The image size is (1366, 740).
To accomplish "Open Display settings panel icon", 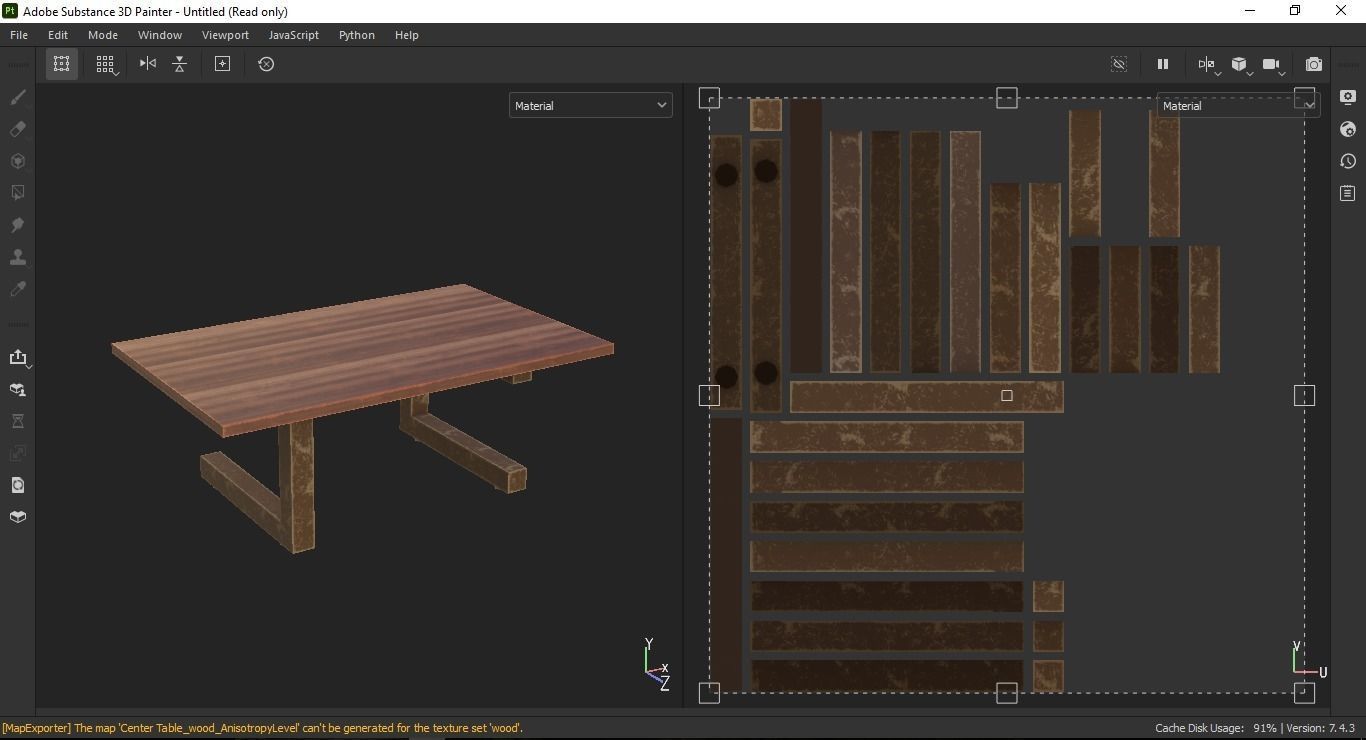I will pyautogui.click(x=1348, y=97).
